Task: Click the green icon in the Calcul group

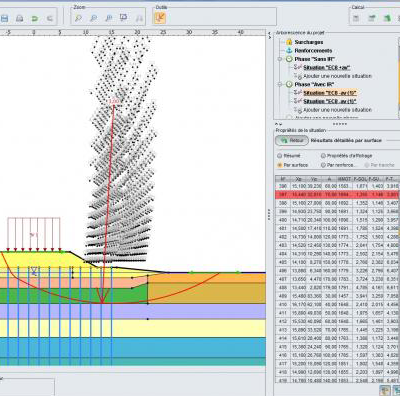Action: (387, 18)
